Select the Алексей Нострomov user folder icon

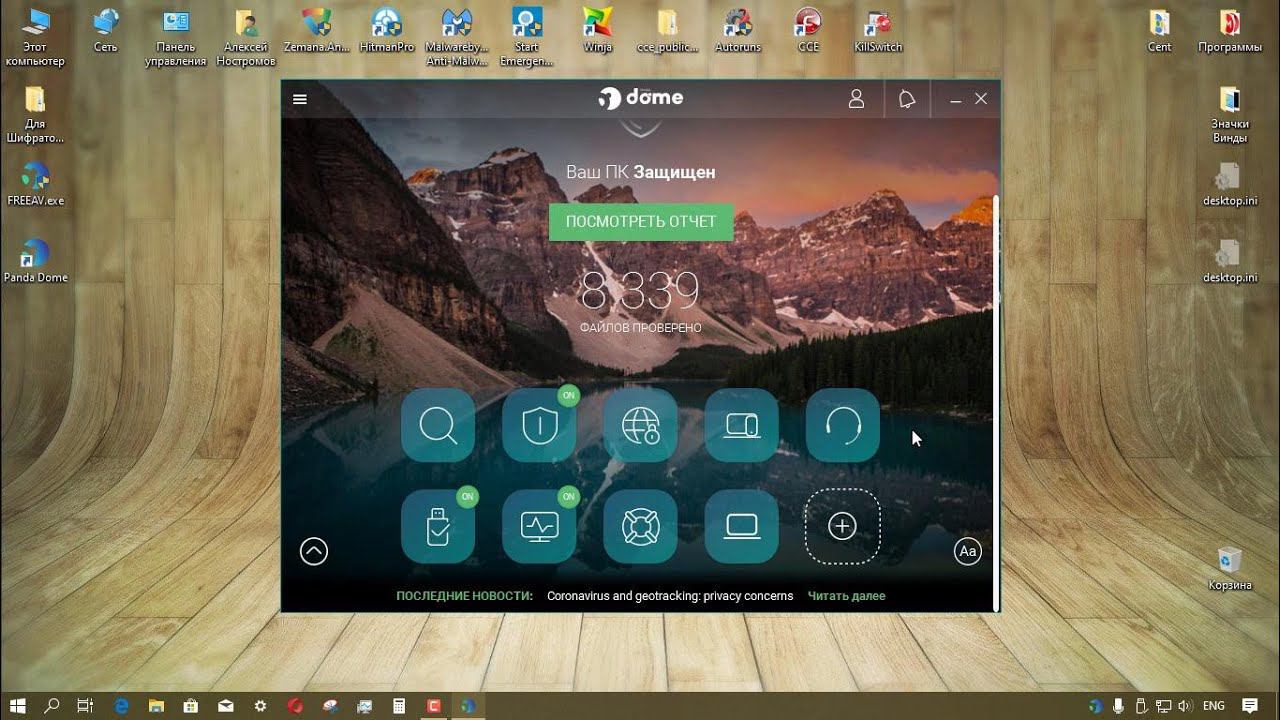pyautogui.click(x=246, y=36)
